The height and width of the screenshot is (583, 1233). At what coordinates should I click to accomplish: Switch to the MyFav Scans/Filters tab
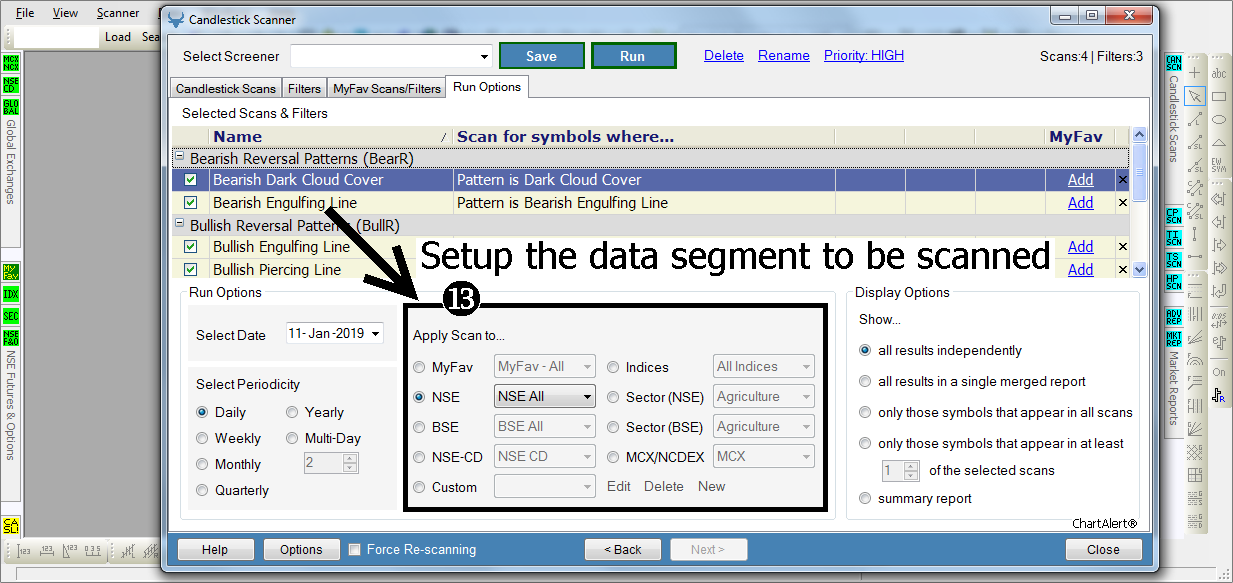pos(387,89)
